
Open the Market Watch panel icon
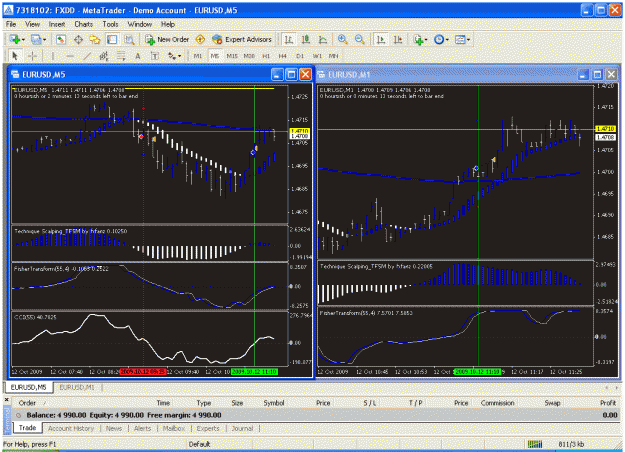pos(61,39)
